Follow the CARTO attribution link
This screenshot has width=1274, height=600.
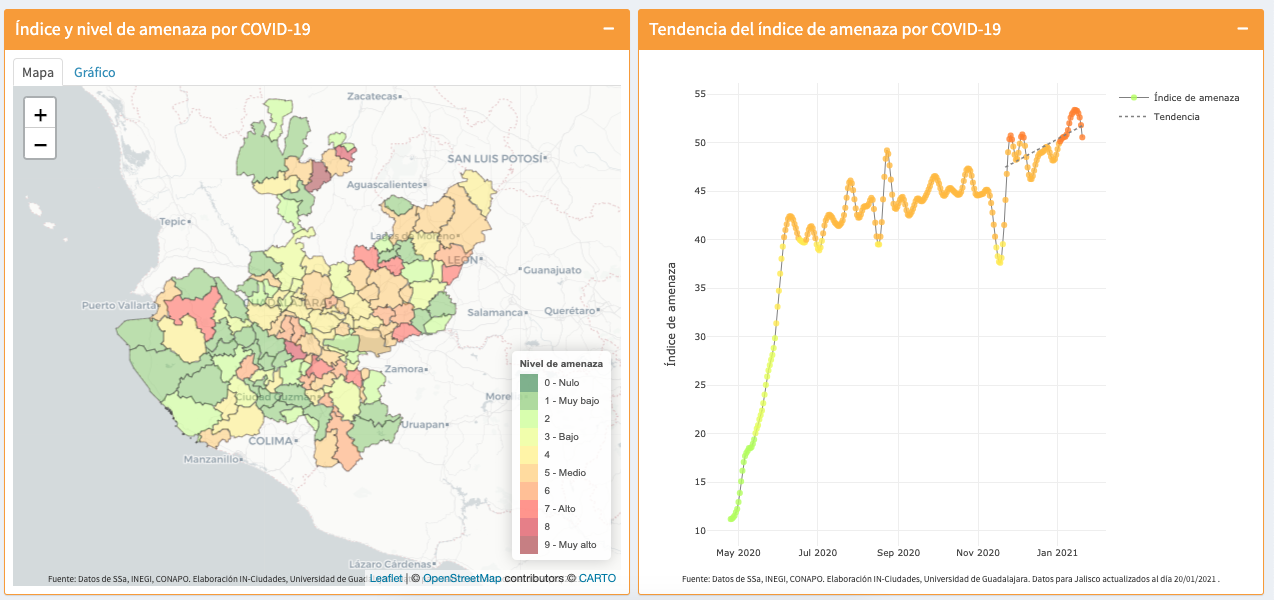[x=597, y=578]
